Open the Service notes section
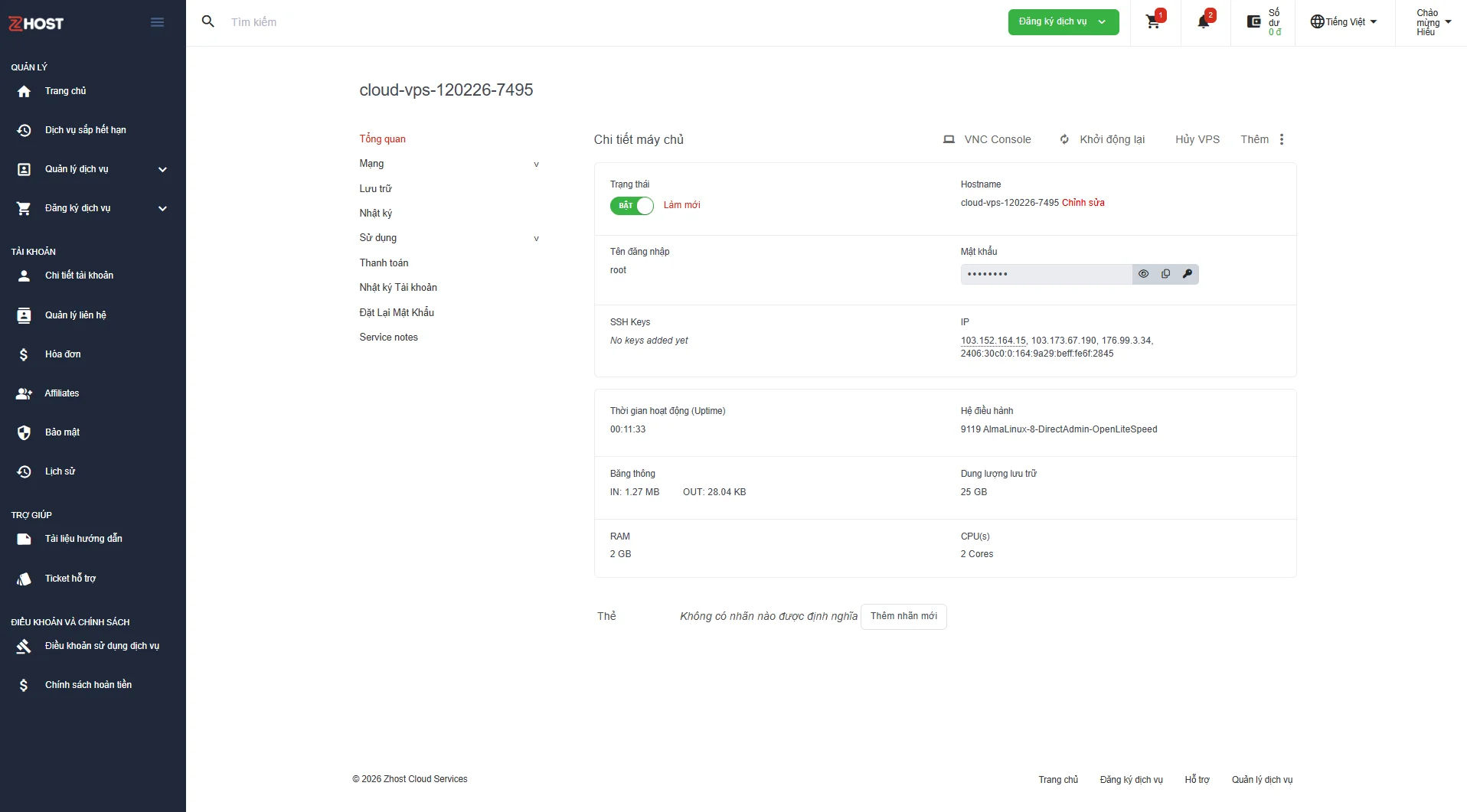 389,337
